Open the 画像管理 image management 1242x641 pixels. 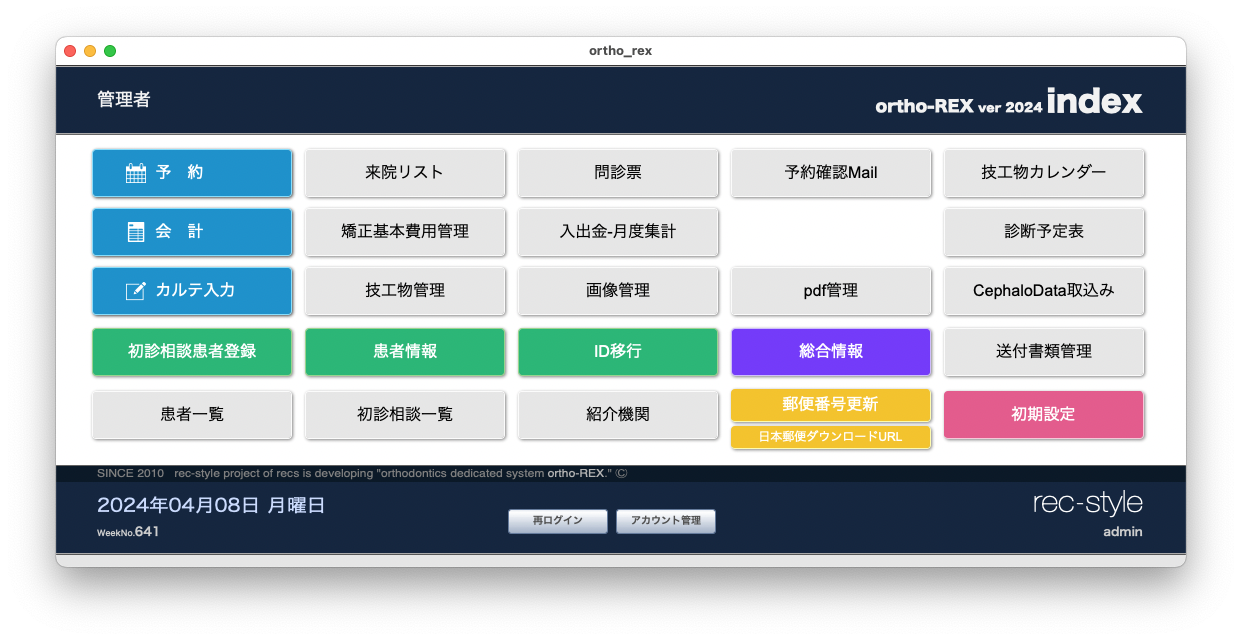(x=618, y=291)
